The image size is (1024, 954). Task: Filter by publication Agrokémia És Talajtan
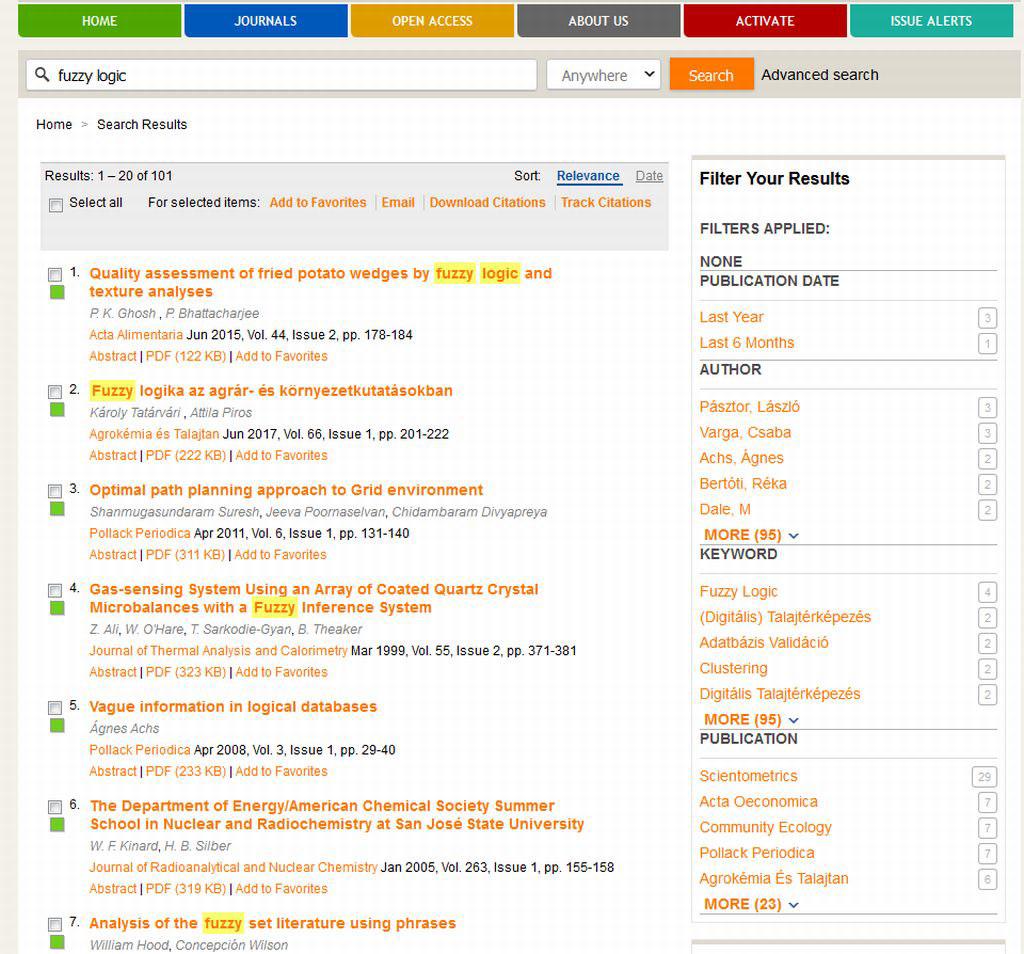click(774, 879)
